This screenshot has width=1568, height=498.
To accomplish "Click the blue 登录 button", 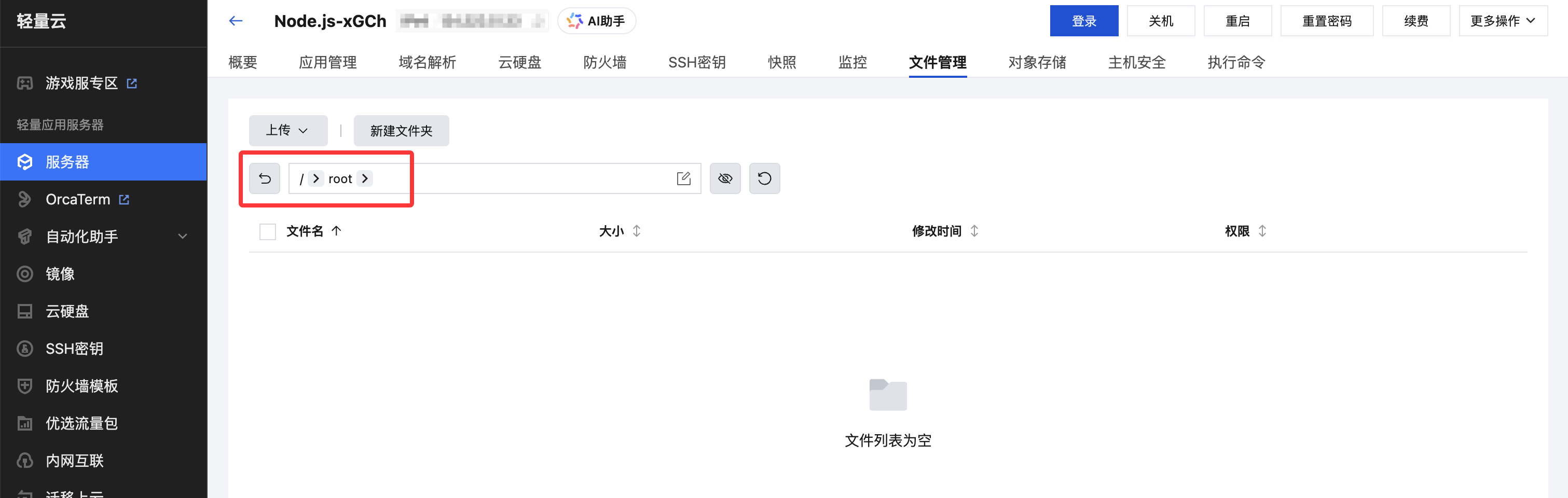I will pos(1083,21).
